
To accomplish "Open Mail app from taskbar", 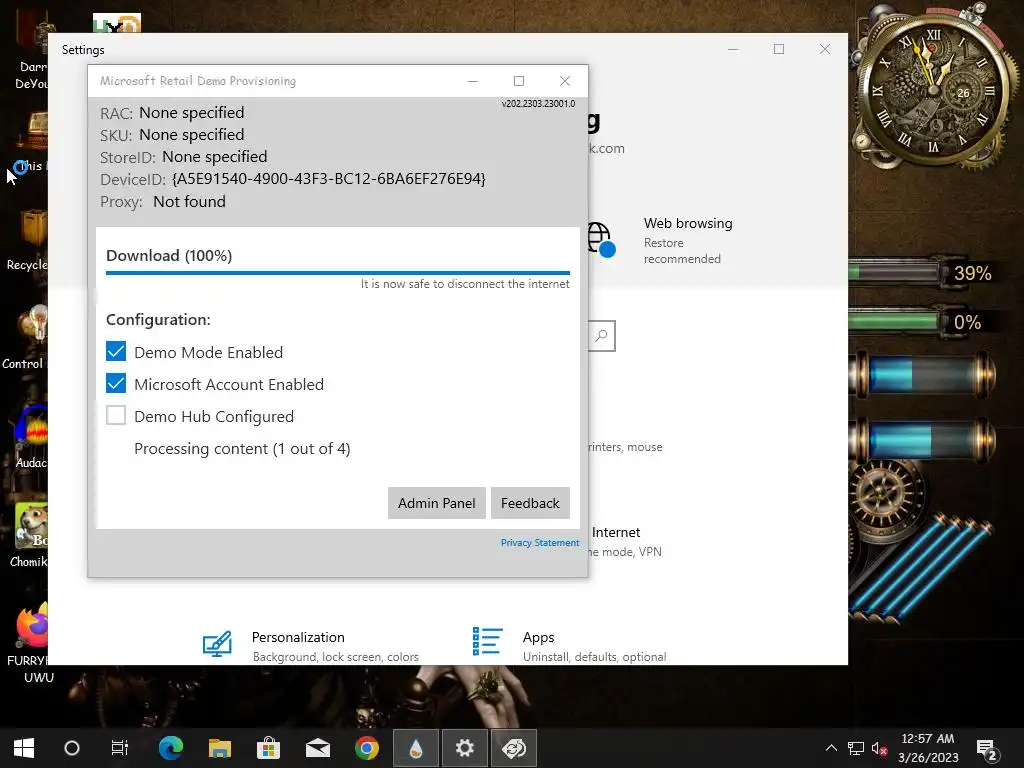I will (318, 748).
